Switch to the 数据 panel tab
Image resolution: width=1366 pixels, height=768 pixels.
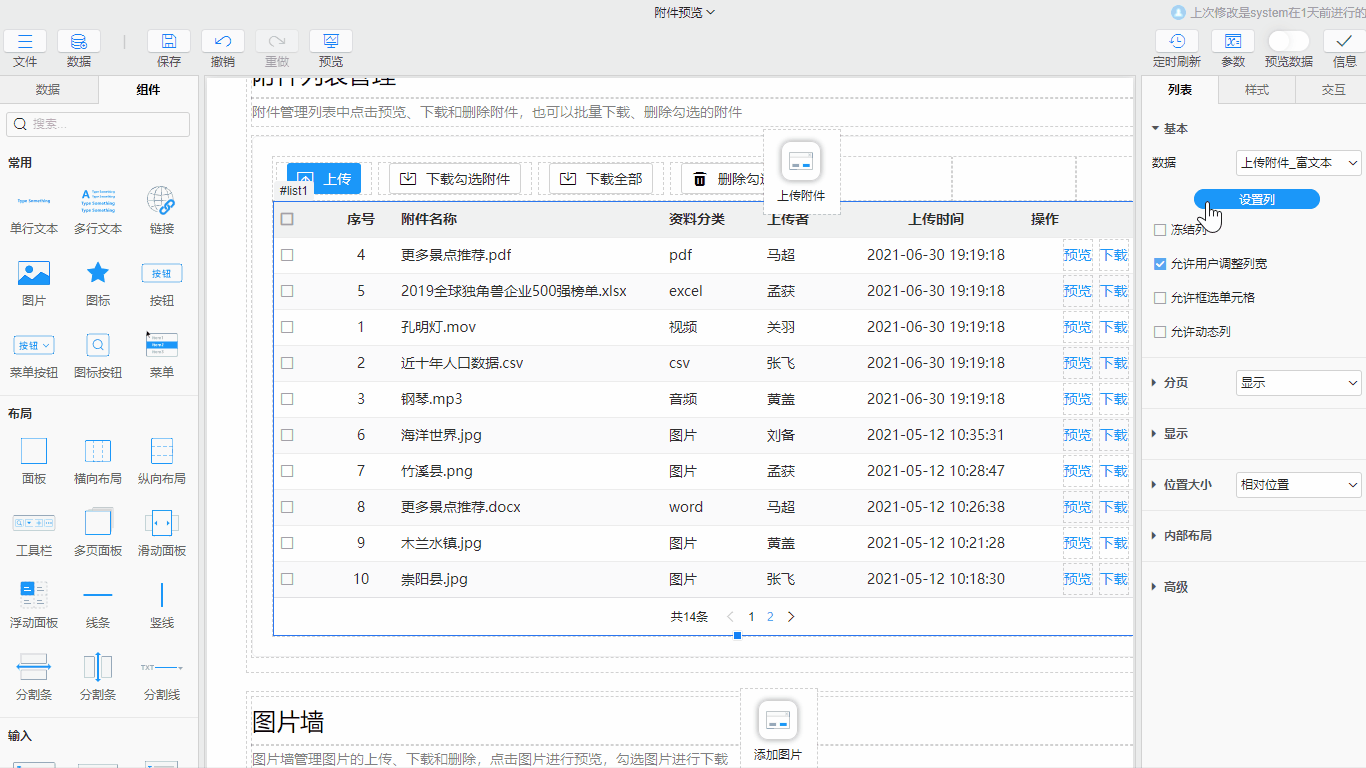[x=48, y=90]
